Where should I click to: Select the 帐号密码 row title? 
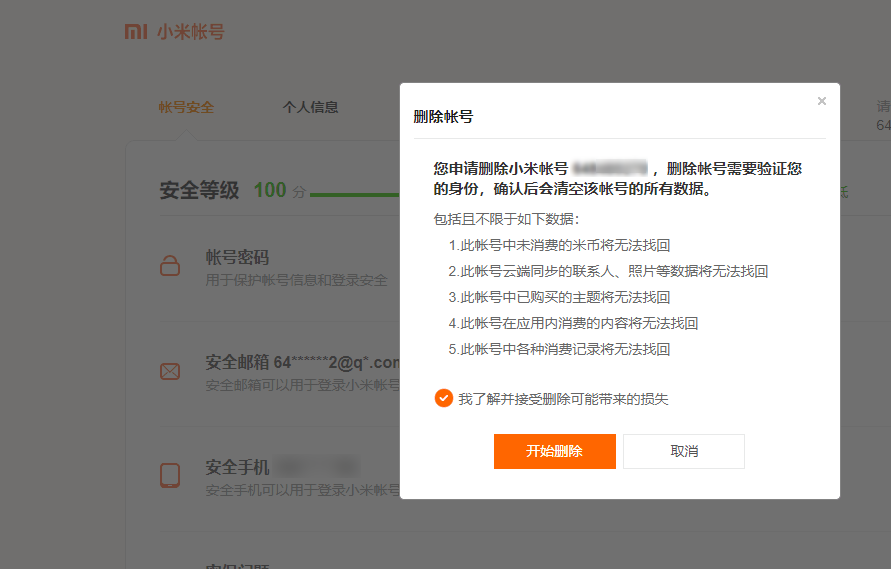[x=238, y=257]
